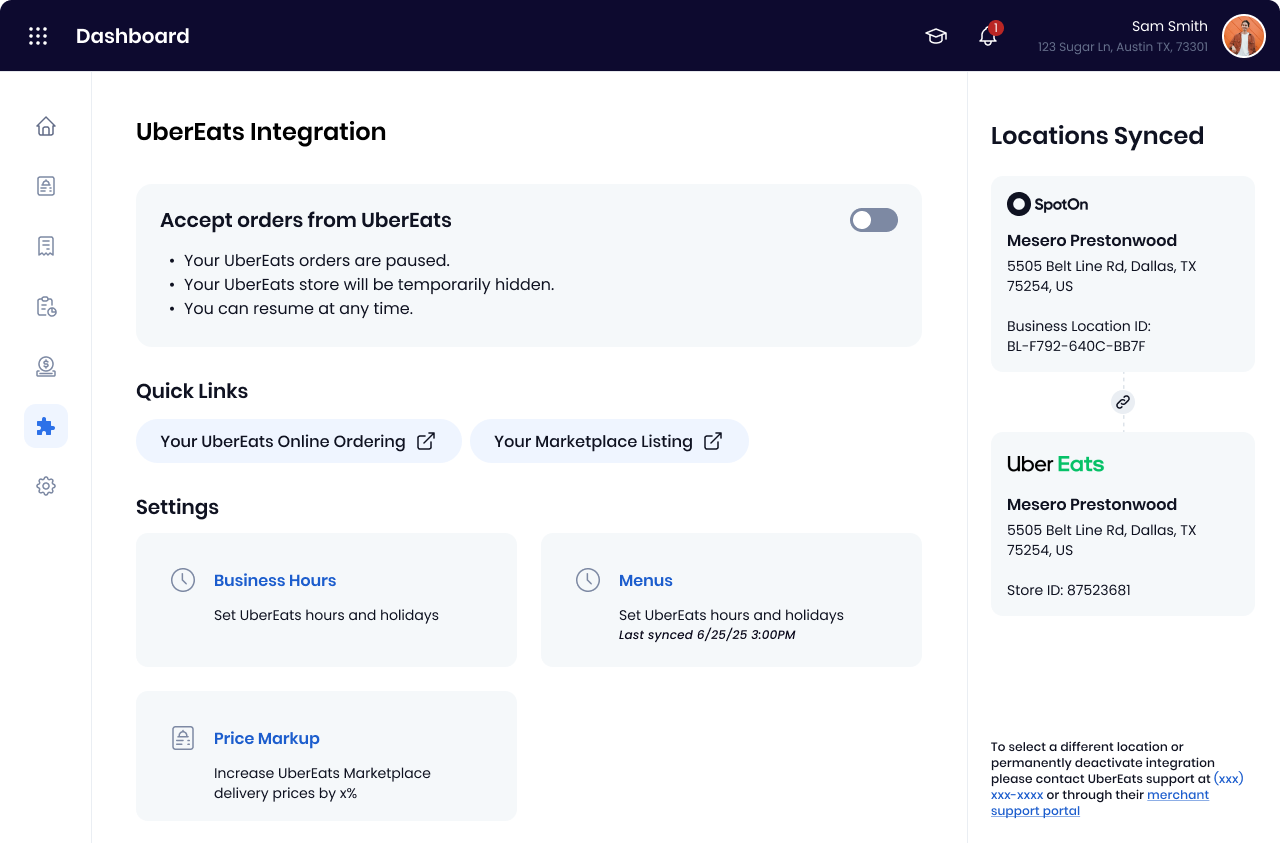Go to Home in the sidebar
This screenshot has height=843, width=1280.
coord(46,126)
